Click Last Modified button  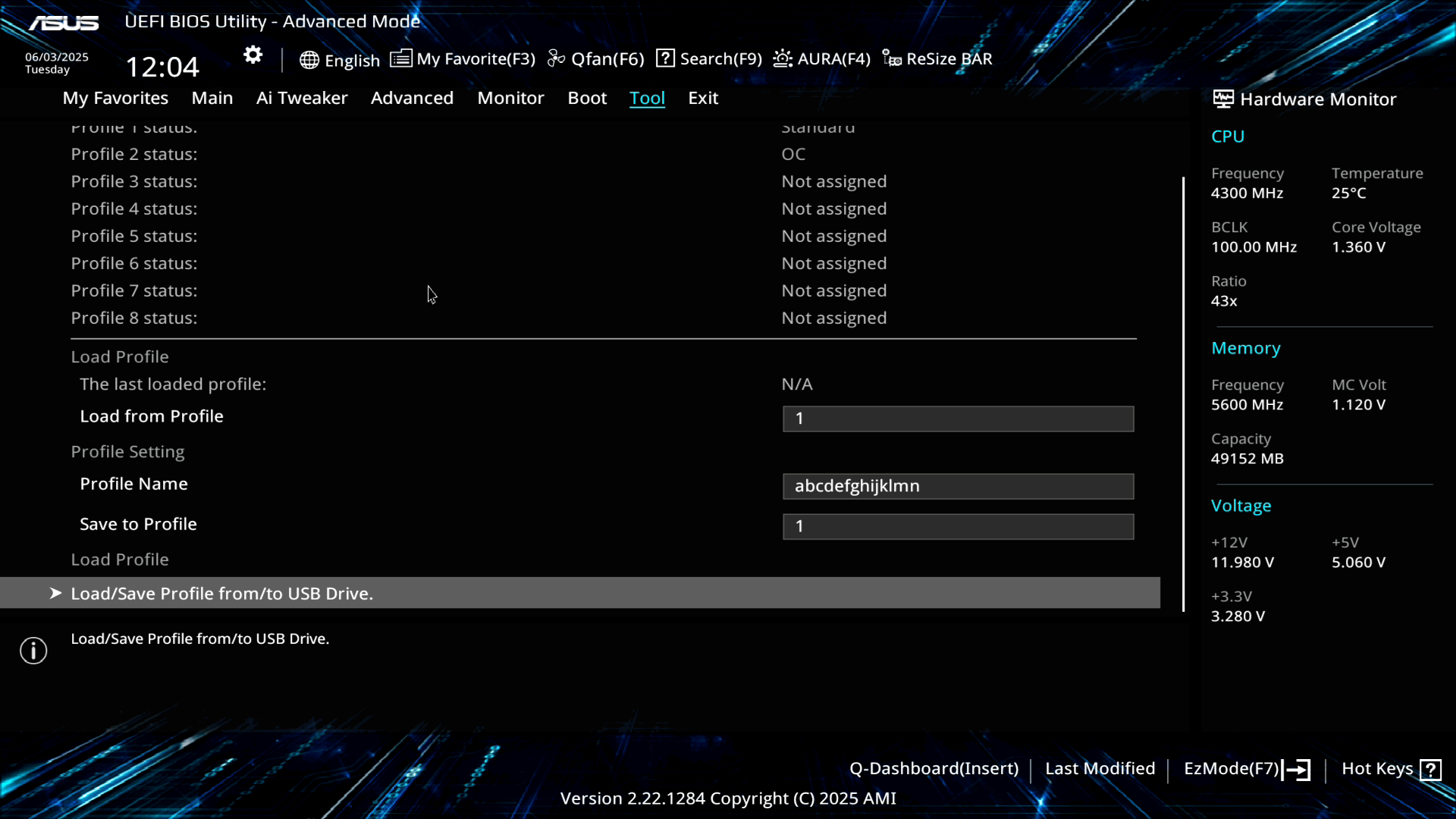[x=1100, y=768]
